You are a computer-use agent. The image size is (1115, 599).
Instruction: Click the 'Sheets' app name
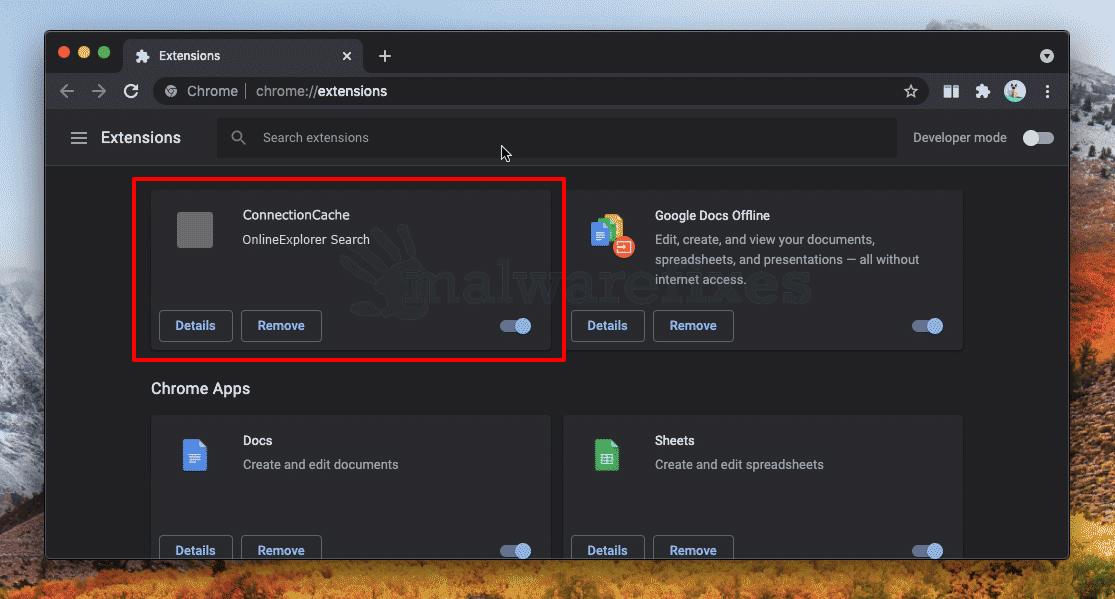tap(674, 440)
